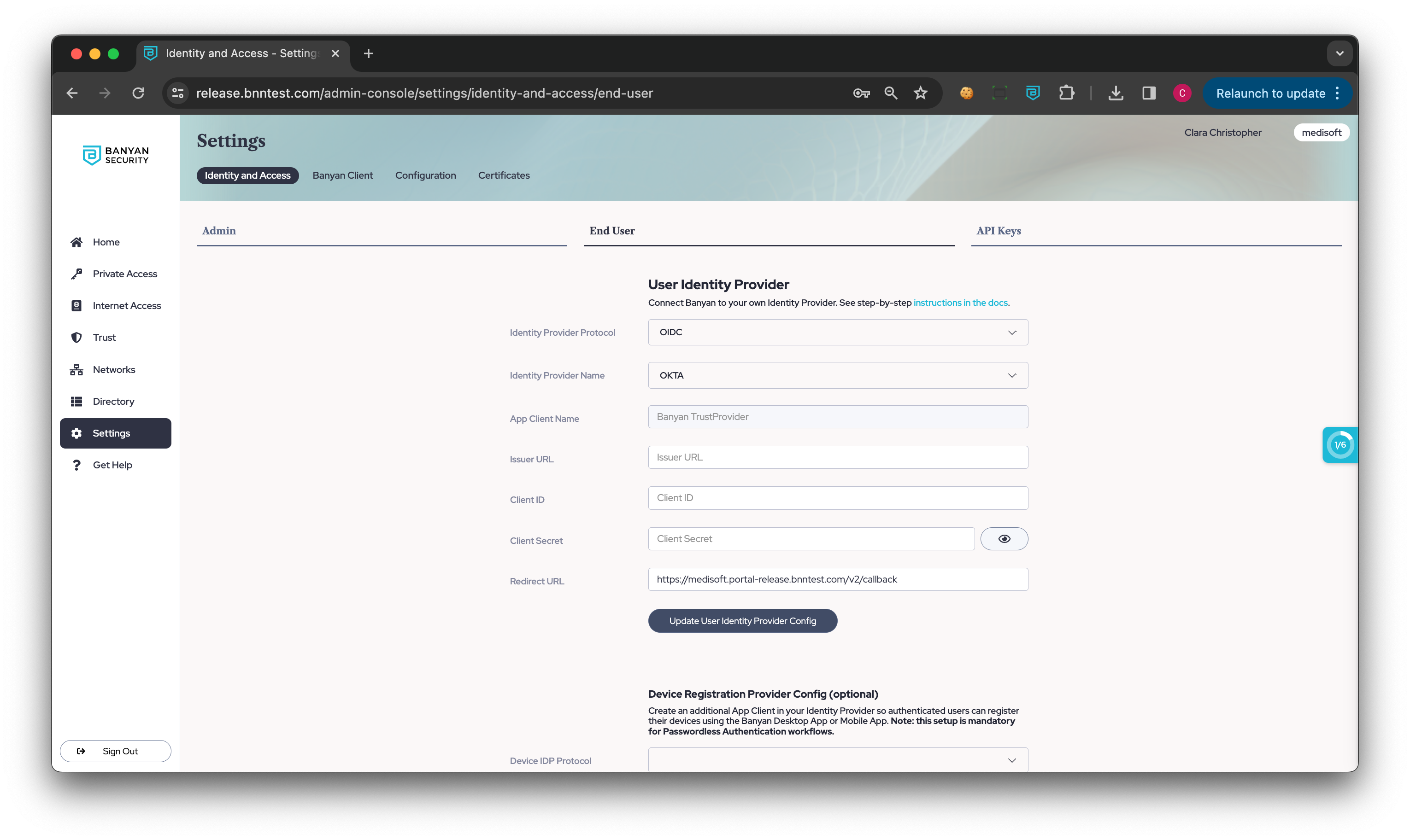
Task: Open browser extensions puzzle icon
Action: pos(1066,93)
